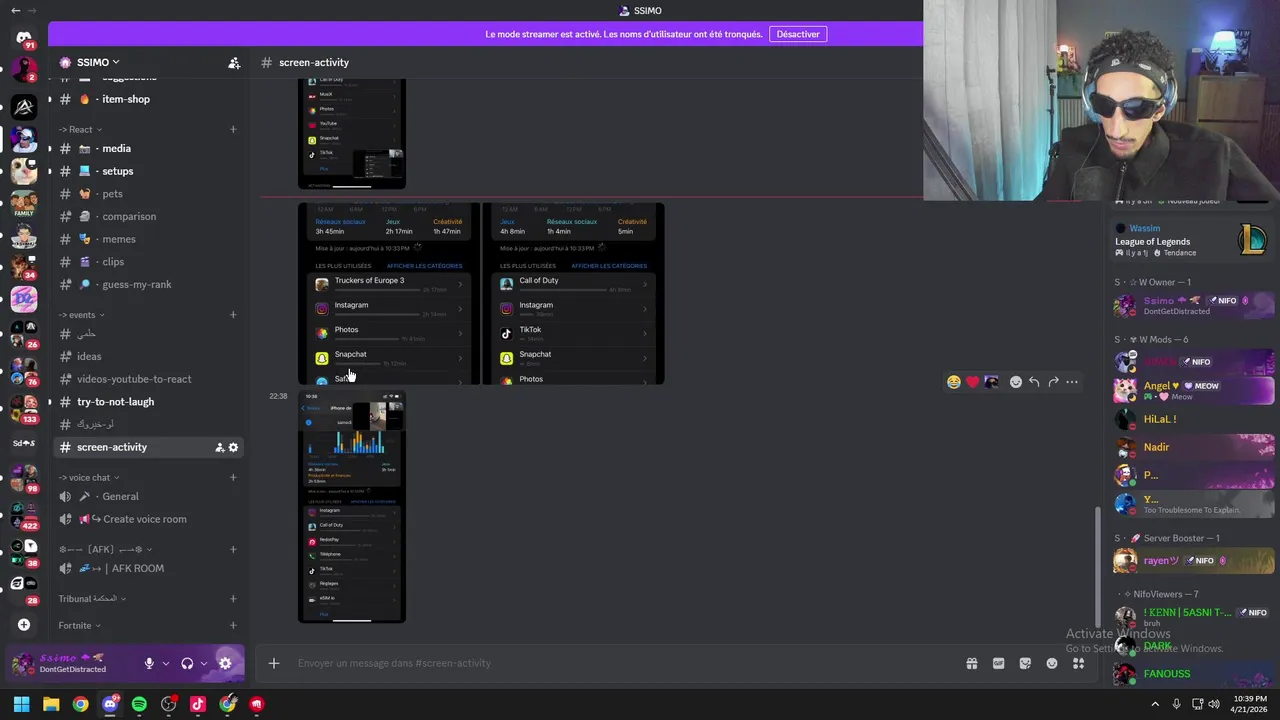The height and width of the screenshot is (720, 1280).
Task: Open add reaction smiley on message
Action: coord(1016,382)
